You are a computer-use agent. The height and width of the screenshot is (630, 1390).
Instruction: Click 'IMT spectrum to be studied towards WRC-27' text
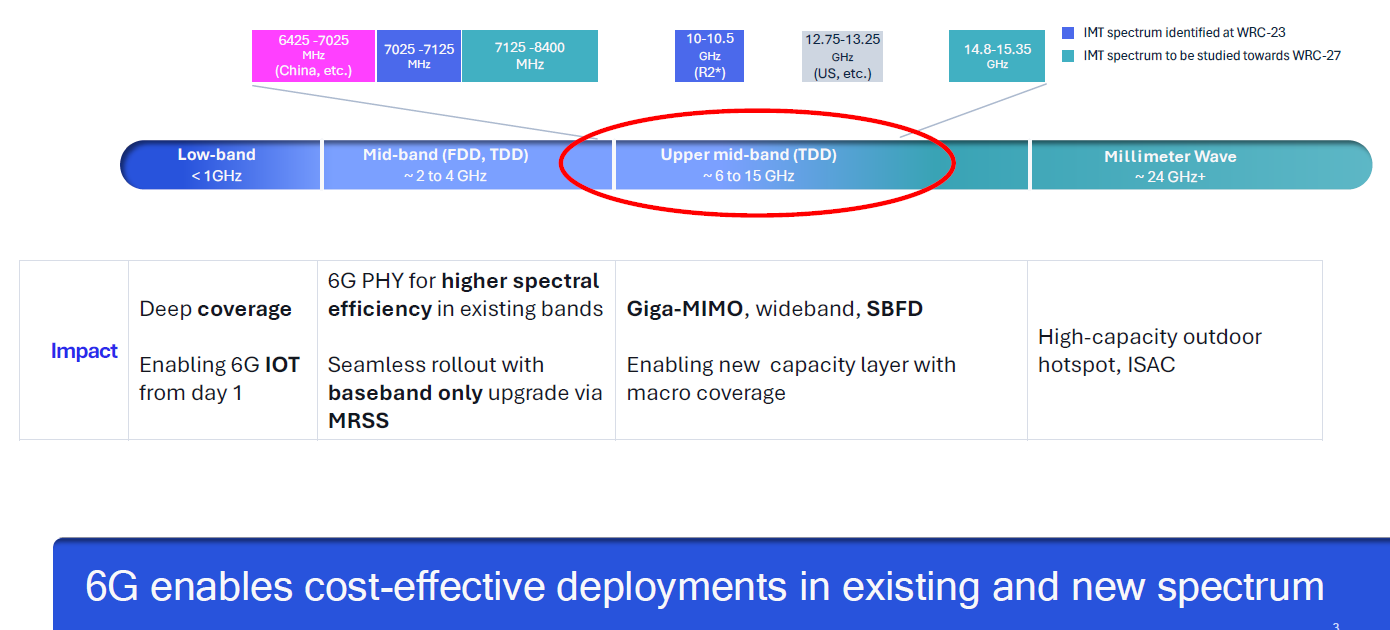click(1212, 56)
